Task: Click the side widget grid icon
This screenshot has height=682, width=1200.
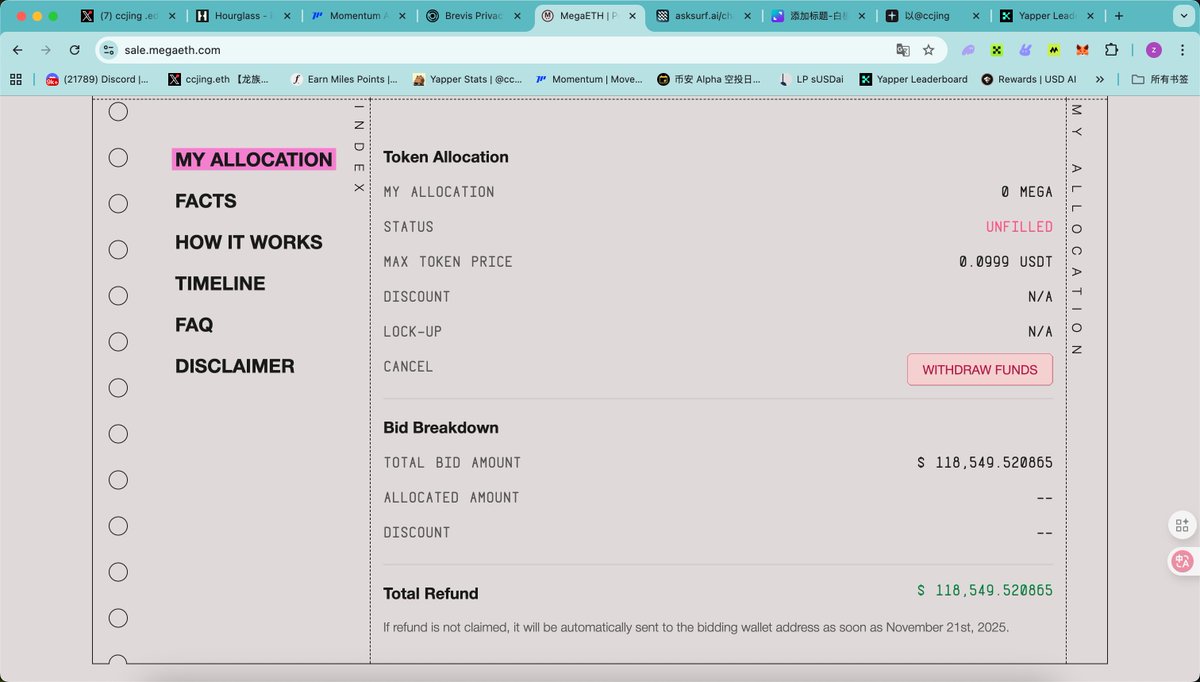Action: [1183, 525]
